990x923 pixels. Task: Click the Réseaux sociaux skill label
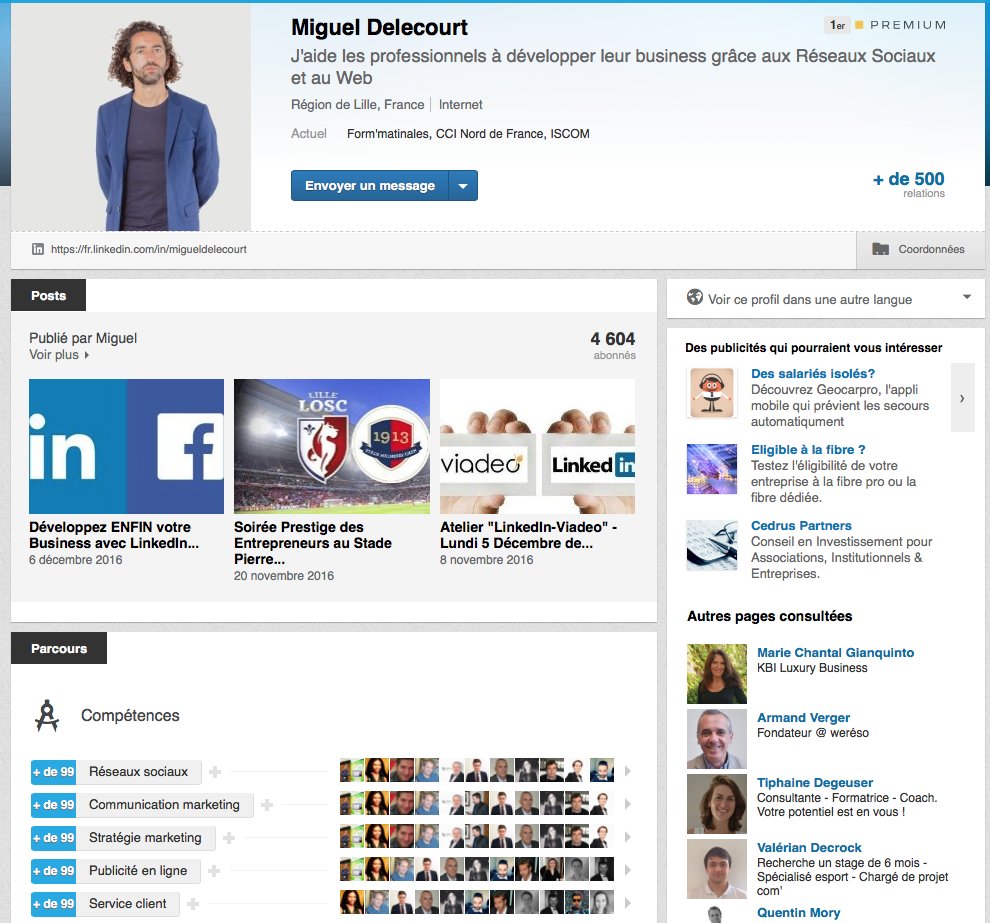tap(138, 771)
